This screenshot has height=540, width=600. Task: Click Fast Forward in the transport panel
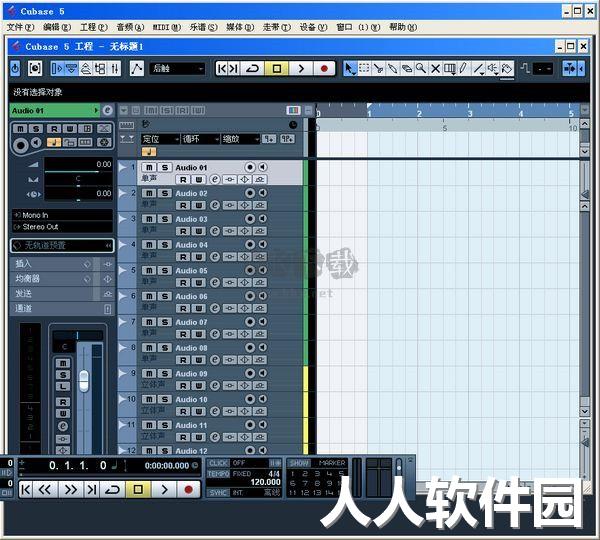[71, 489]
